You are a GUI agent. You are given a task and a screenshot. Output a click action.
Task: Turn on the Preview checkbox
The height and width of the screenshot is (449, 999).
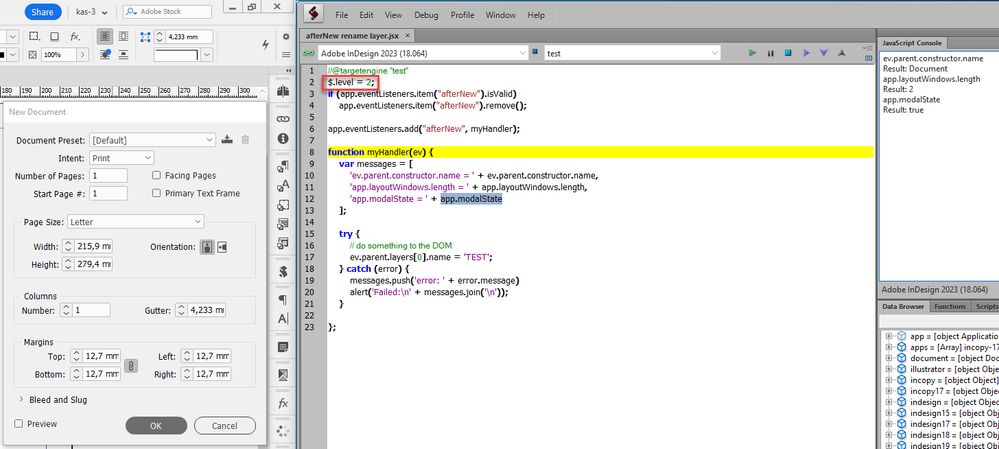click(x=19, y=424)
